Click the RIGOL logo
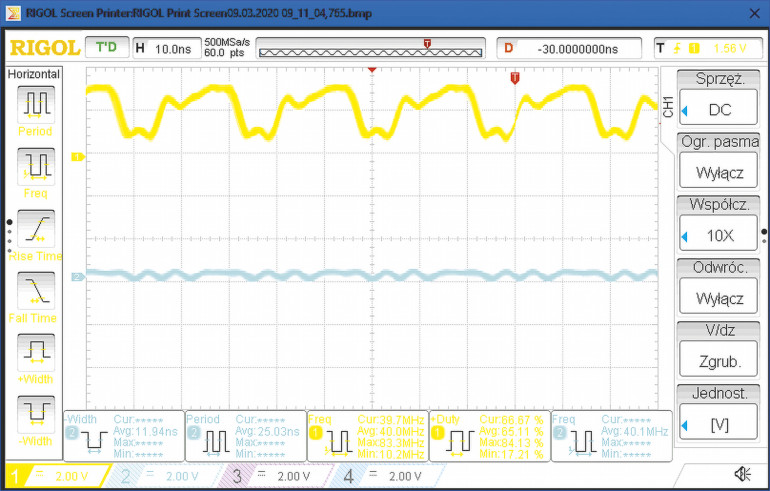The image size is (770, 491). [x=42, y=48]
